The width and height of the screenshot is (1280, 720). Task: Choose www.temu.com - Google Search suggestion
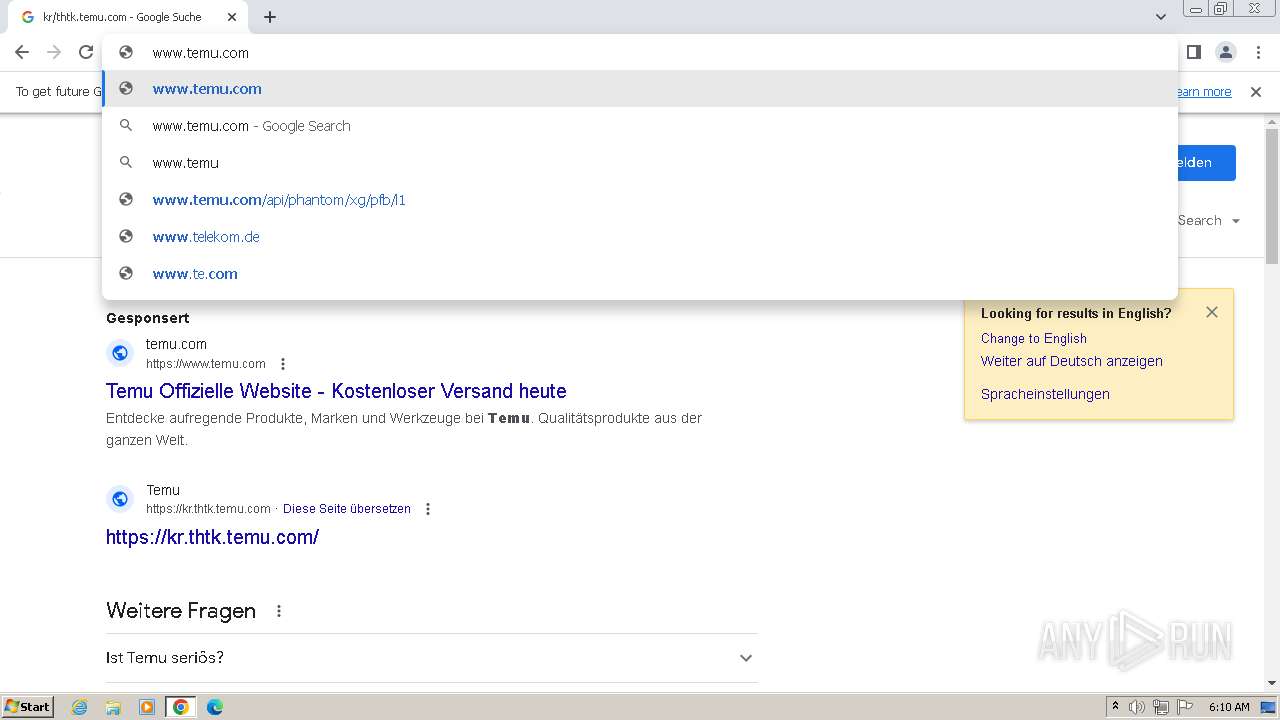pos(640,126)
